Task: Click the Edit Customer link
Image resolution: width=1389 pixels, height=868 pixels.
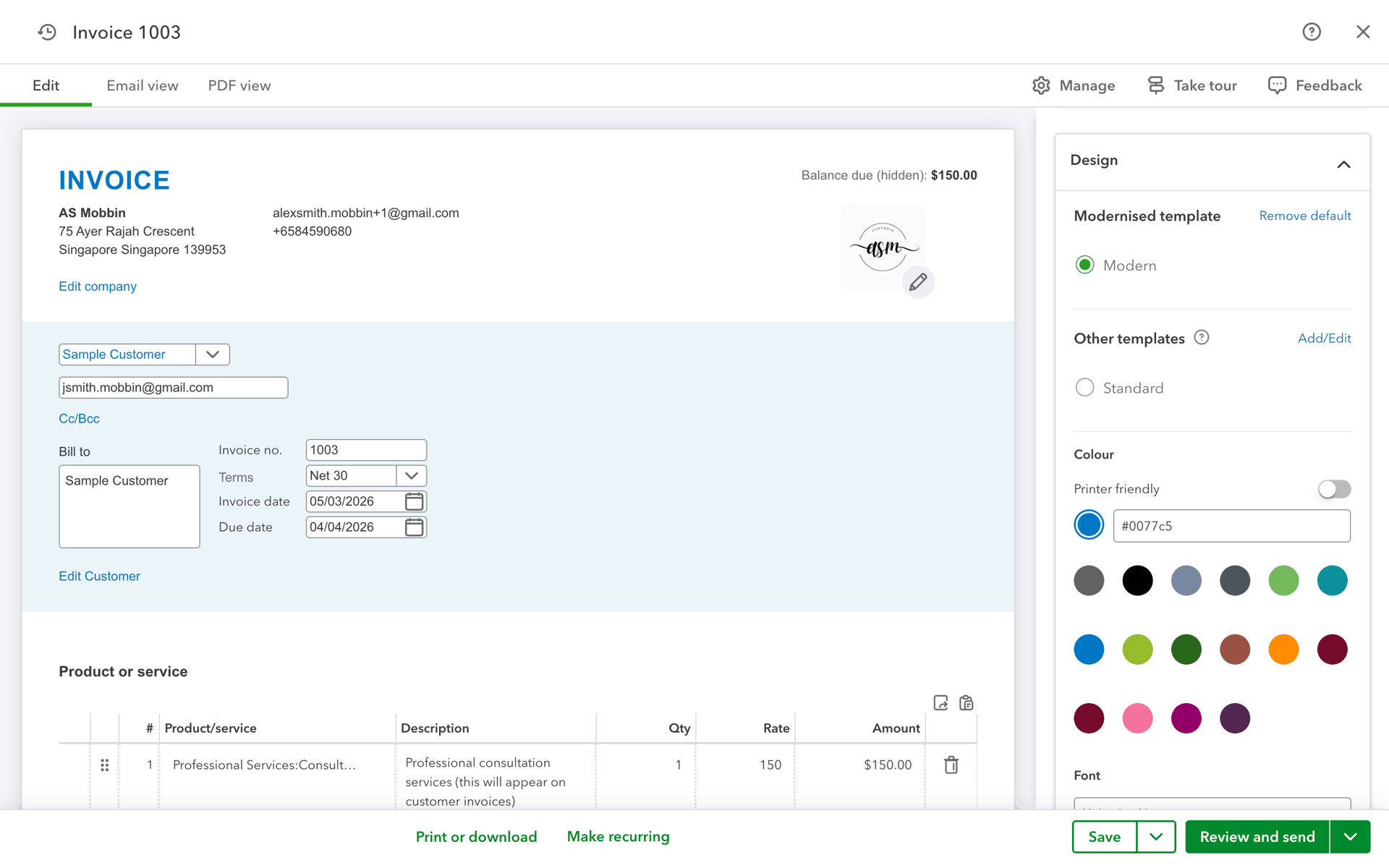Action: (99, 576)
